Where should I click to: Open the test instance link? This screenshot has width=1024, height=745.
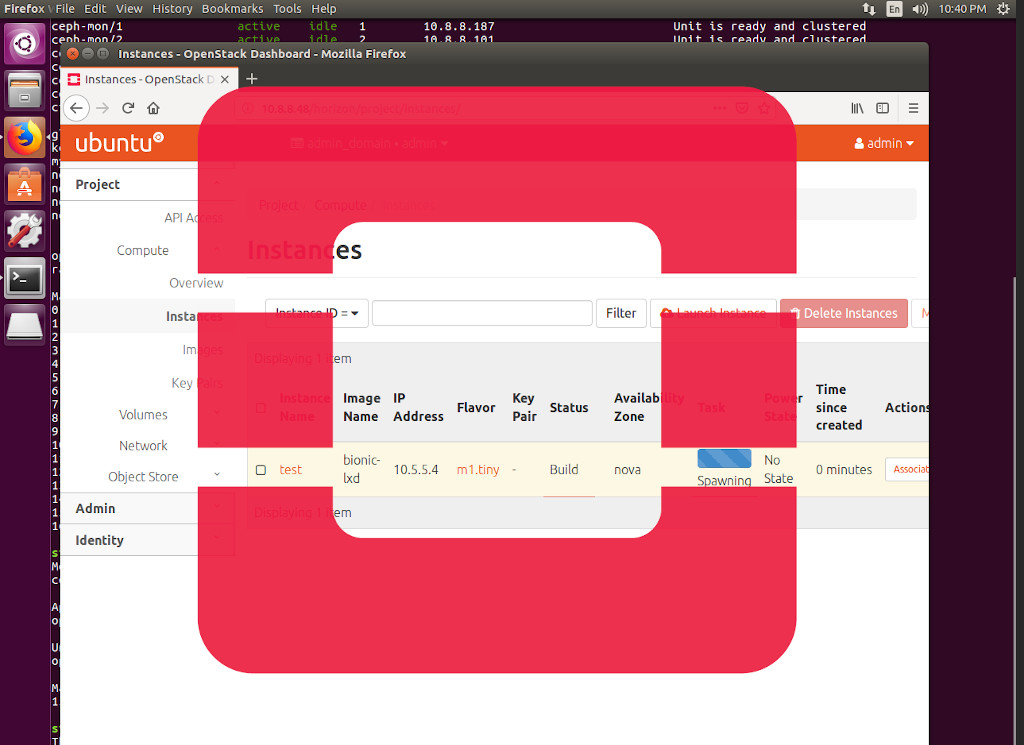pos(291,469)
